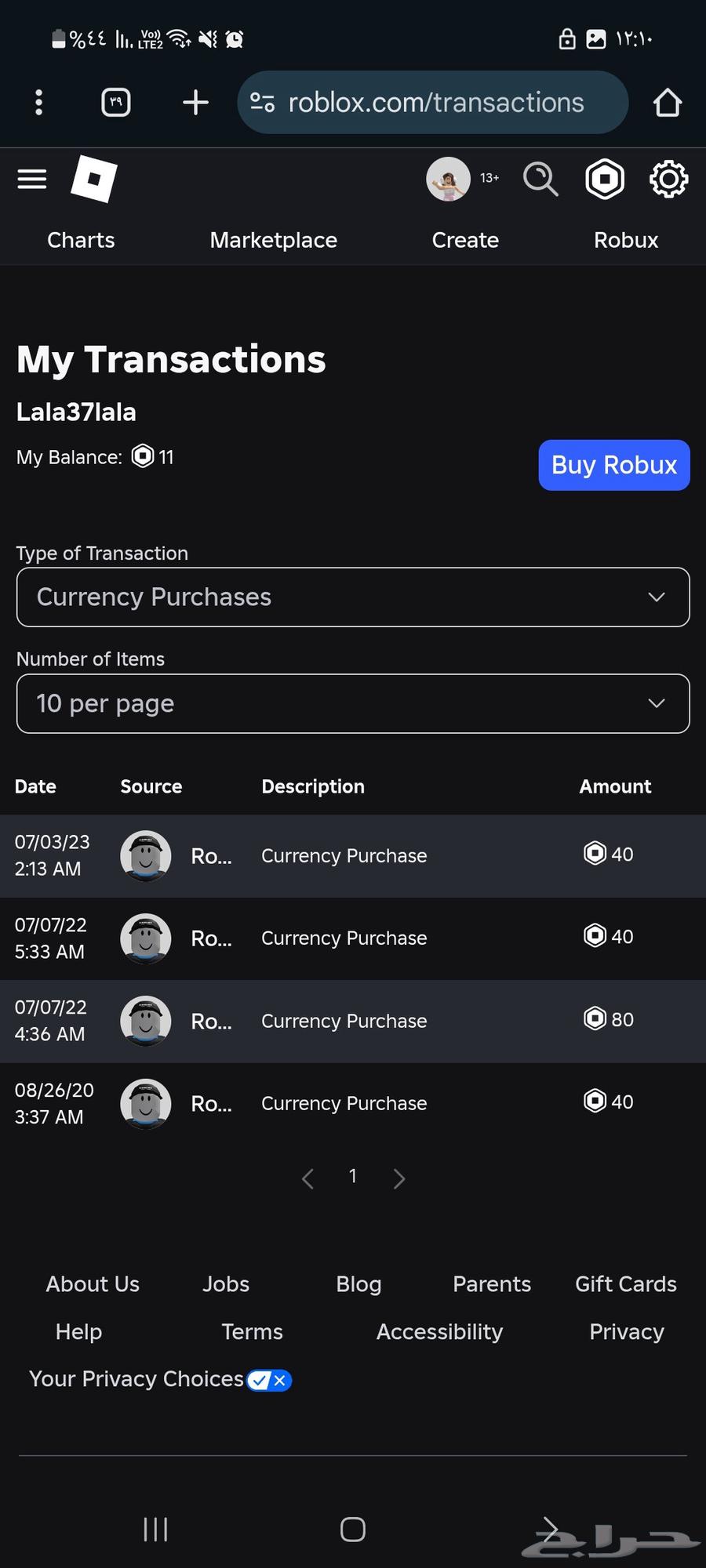The image size is (706, 1568).
Task: Tap the search magnifier icon
Action: point(540,180)
